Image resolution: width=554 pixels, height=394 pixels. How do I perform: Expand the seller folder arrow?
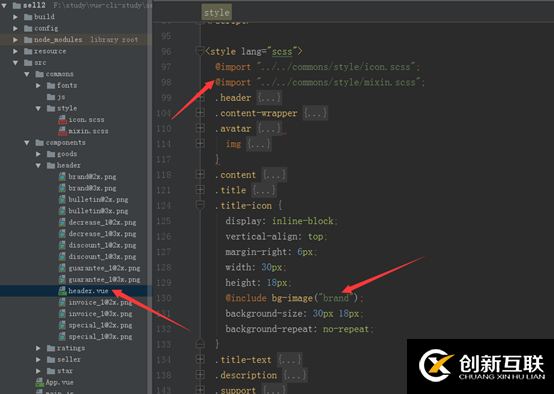click(38, 359)
